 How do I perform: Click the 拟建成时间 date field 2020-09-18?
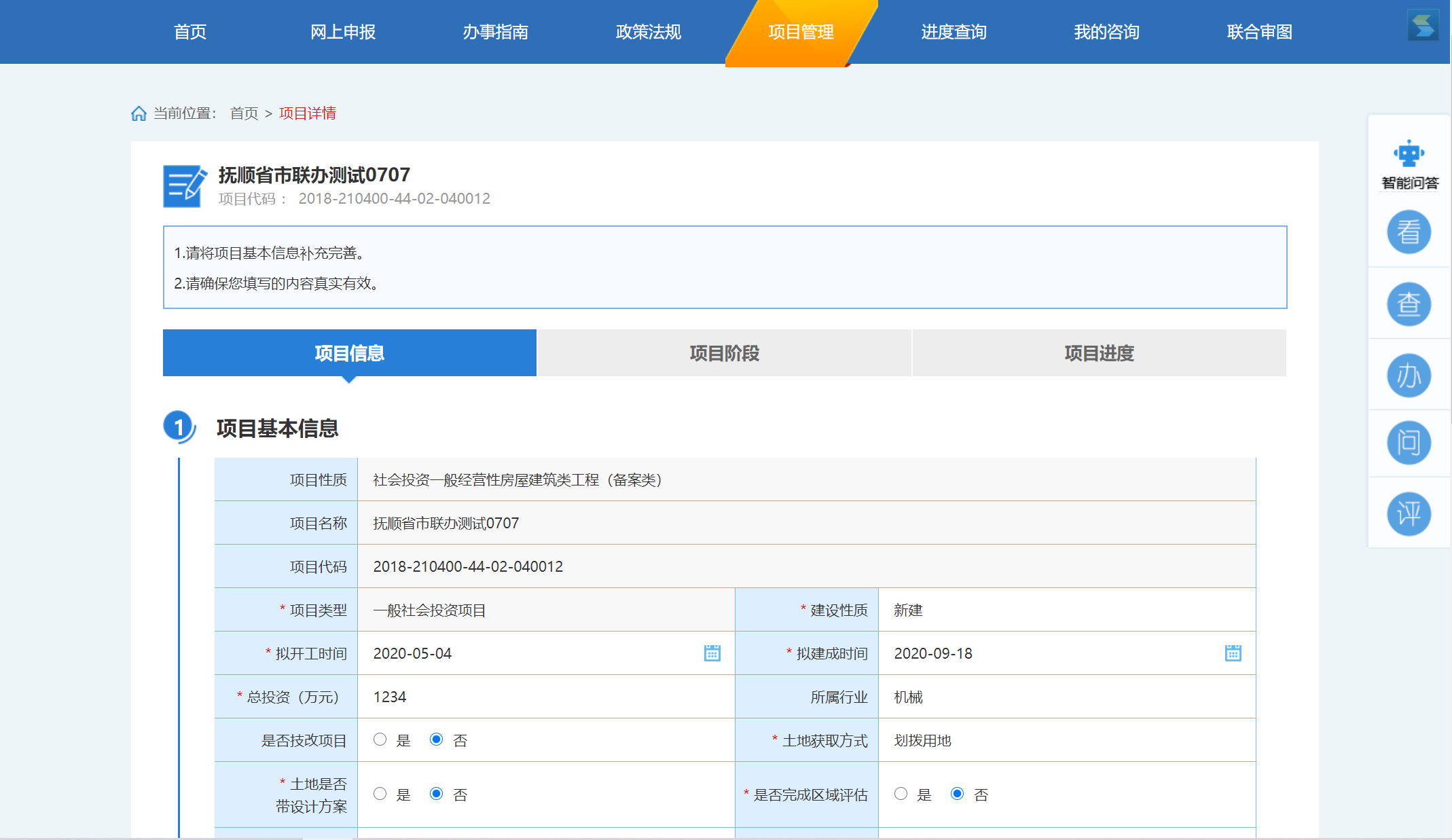(x=1067, y=653)
